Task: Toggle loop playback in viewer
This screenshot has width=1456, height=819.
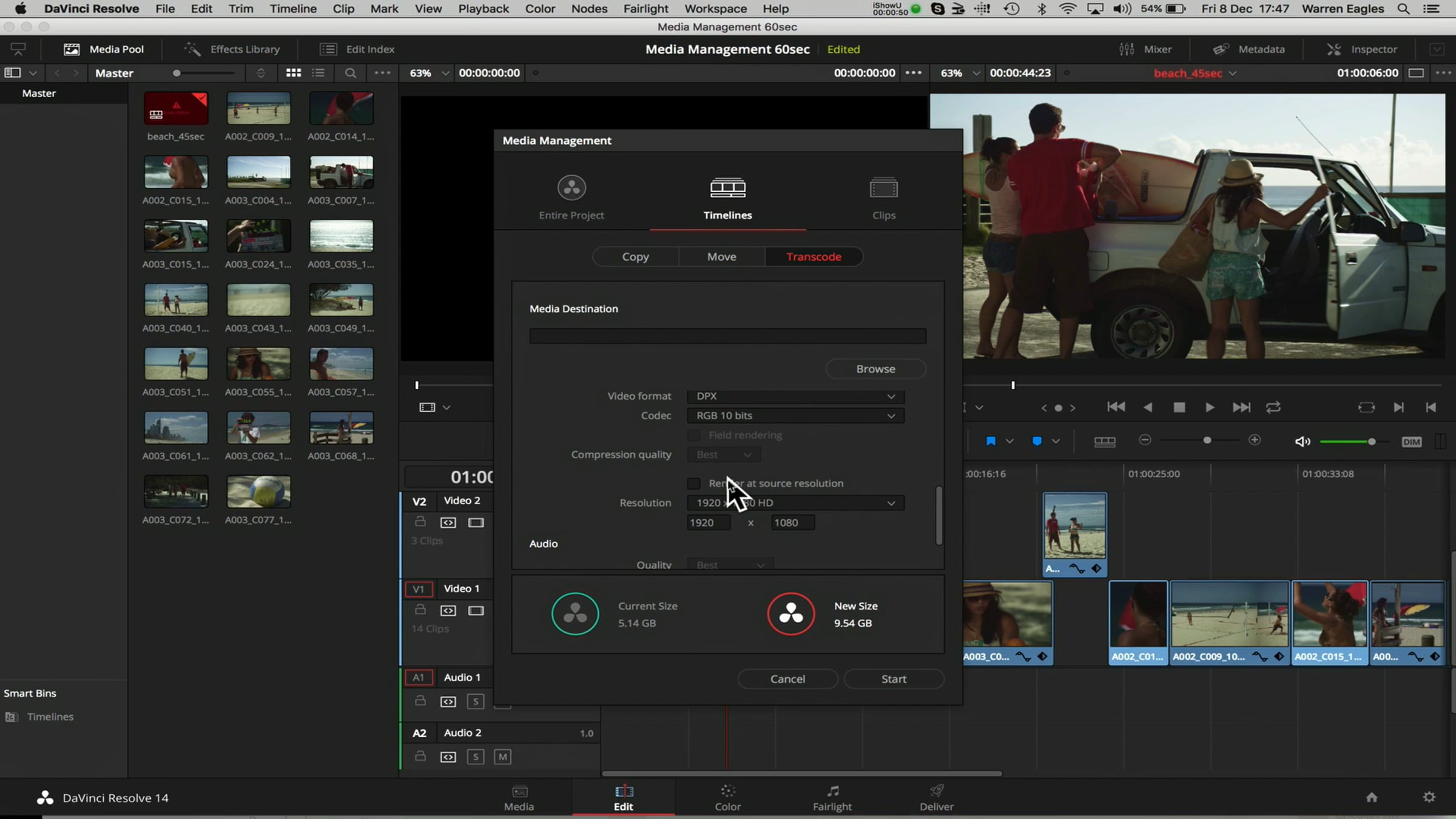Action: 1273,407
